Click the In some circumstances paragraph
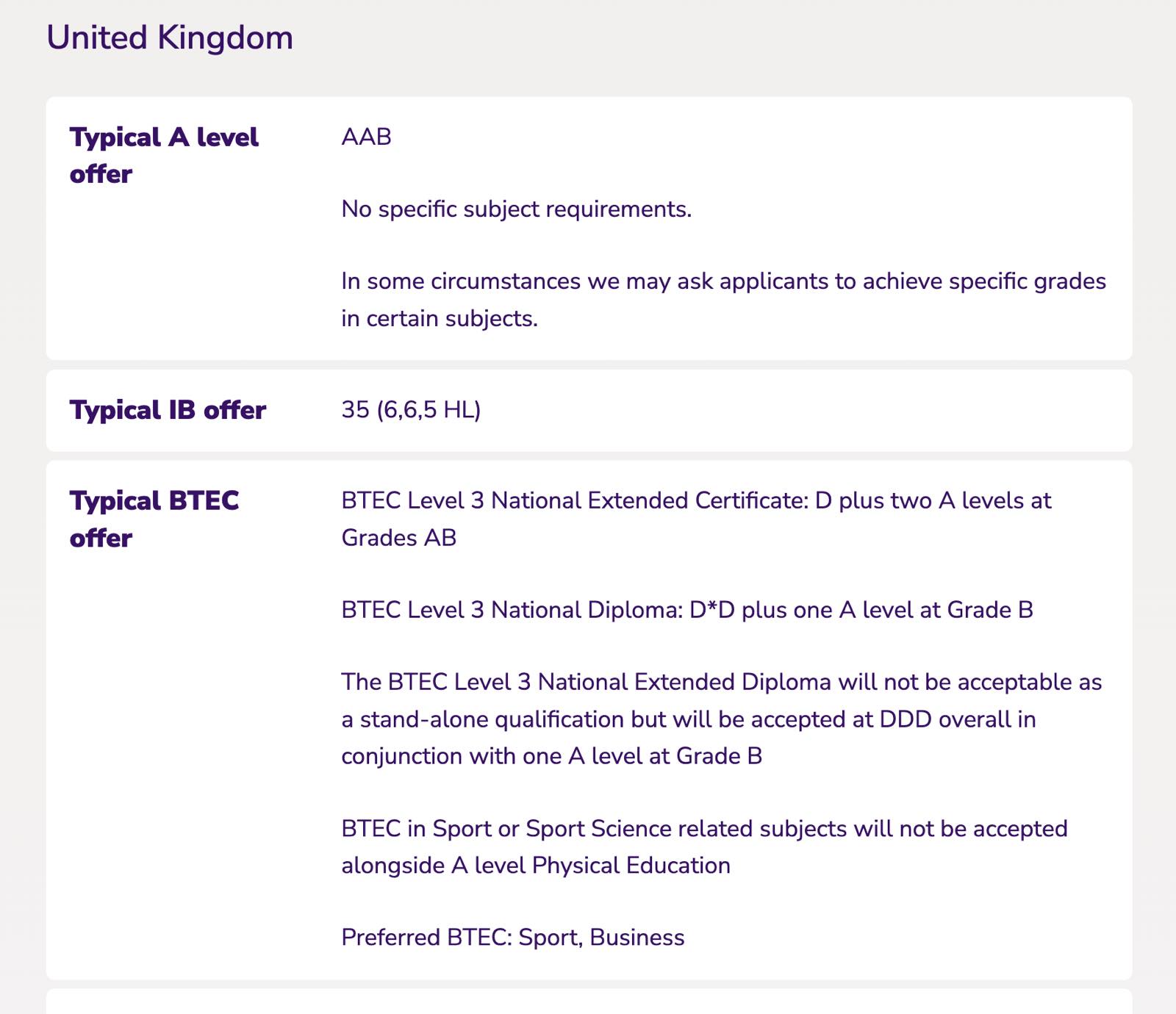 724,300
